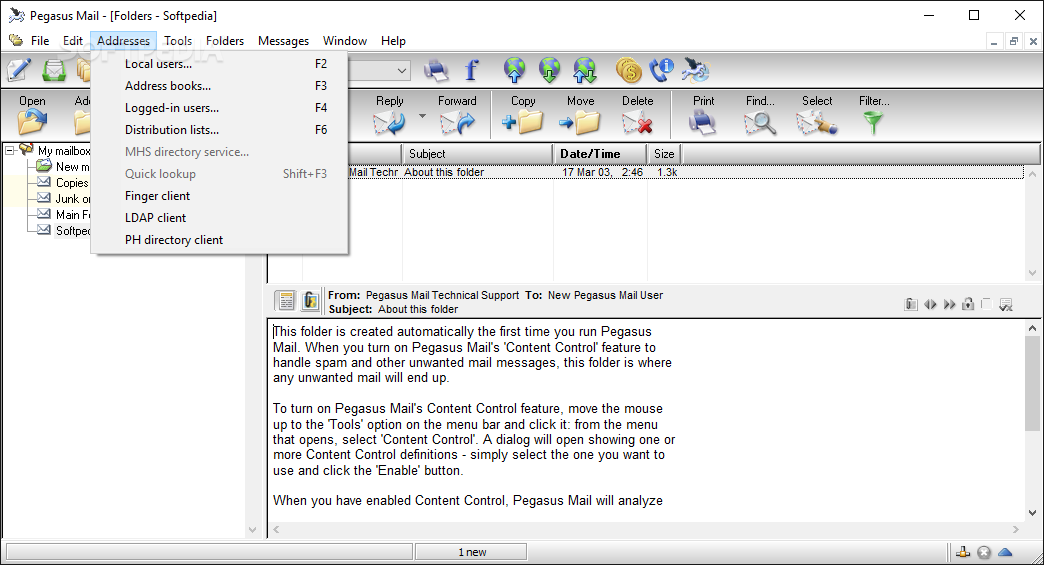Click the left-right arrows icon in preview header

[930, 304]
